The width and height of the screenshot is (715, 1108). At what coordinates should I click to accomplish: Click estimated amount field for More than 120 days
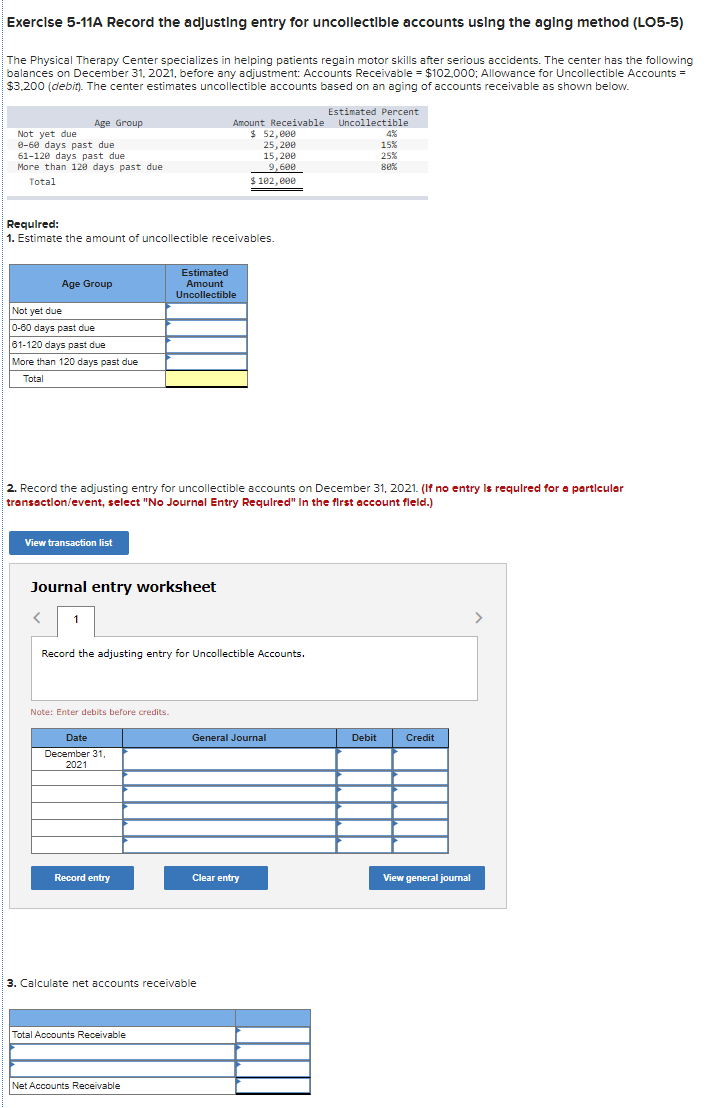tap(206, 362)
